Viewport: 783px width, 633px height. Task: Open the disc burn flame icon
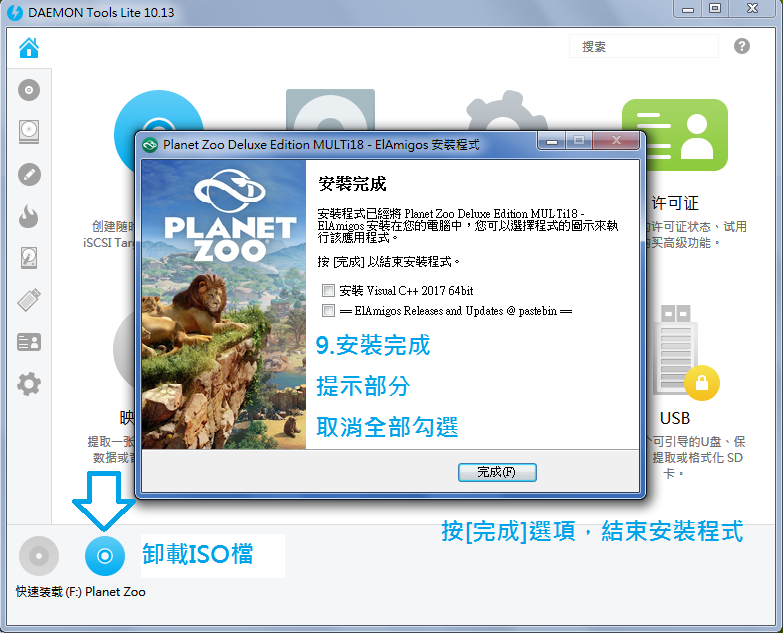pos(29,216)
